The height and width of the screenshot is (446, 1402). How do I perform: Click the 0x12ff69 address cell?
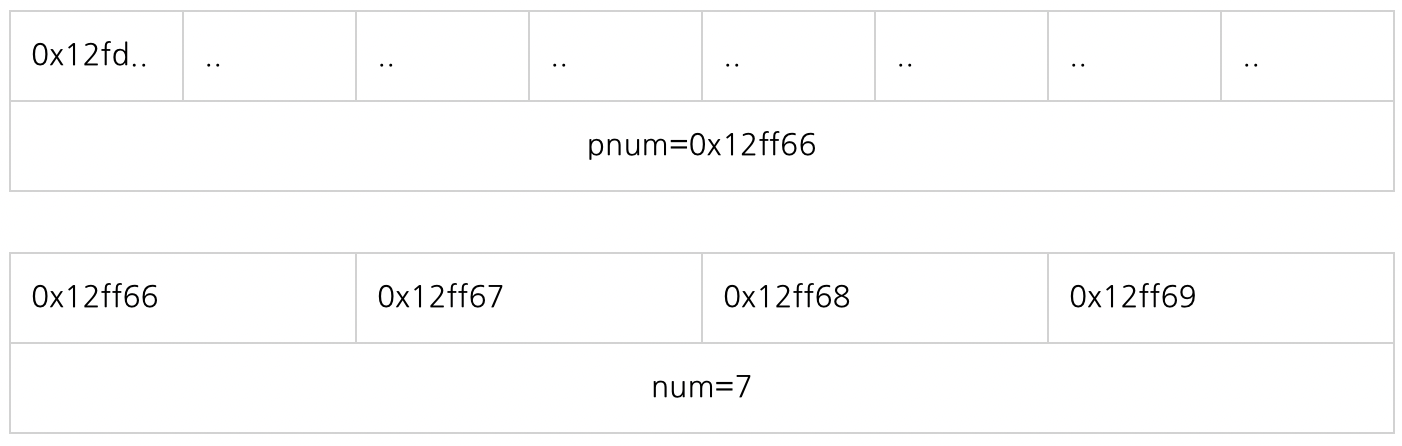(1221, 298)
